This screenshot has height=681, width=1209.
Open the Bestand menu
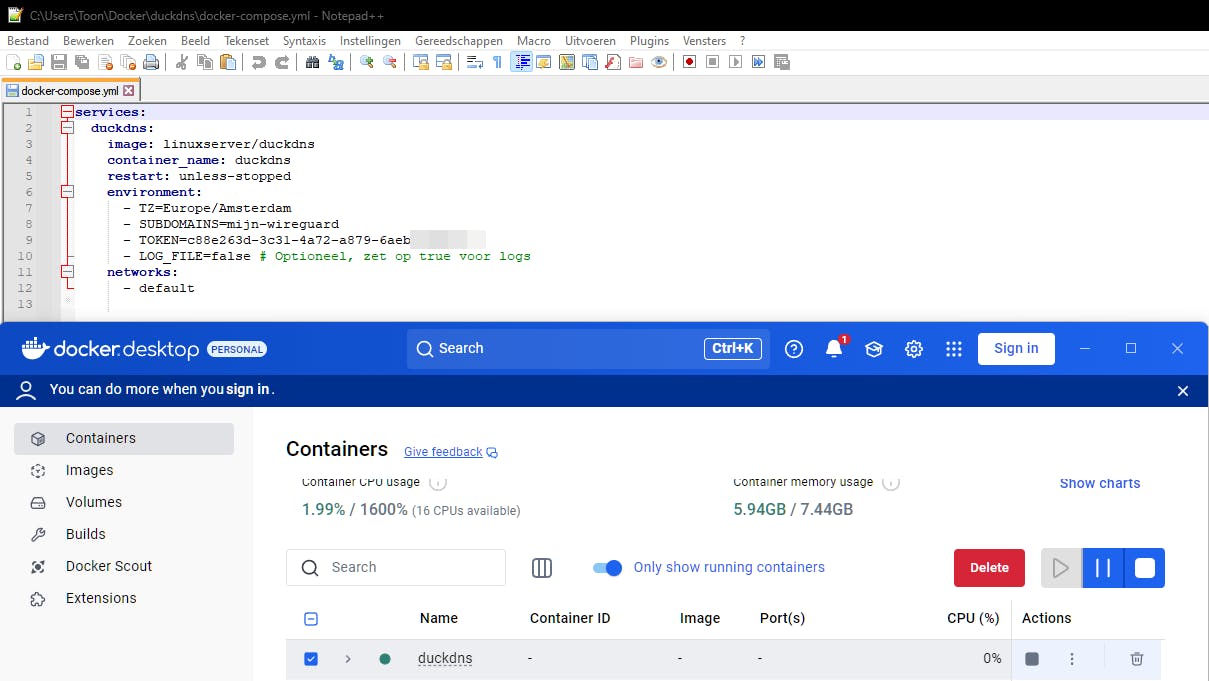click(x=28, y=41)
